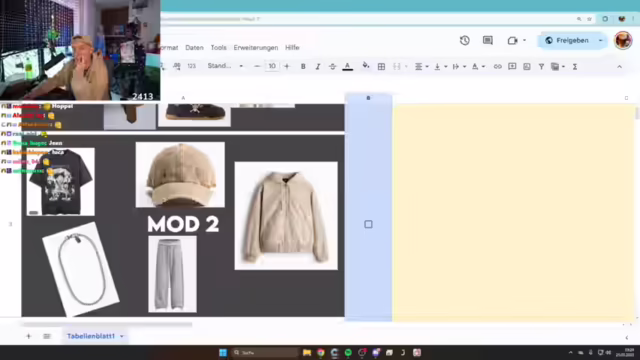Open version history clock icon
The height and width of the screenshot is (360, 640).
point(464,40)
